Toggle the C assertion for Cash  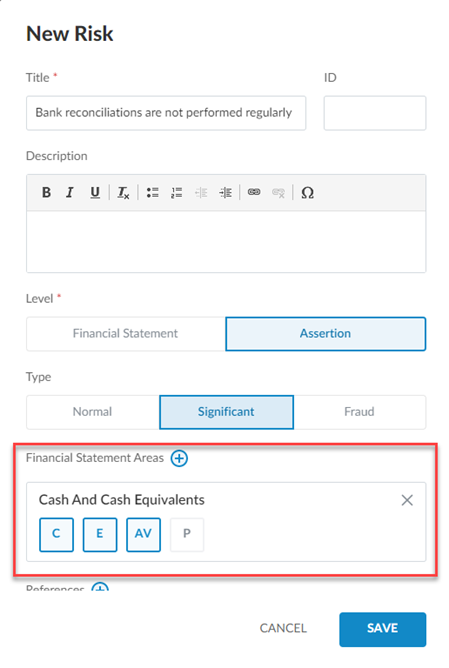click(56, 535)
